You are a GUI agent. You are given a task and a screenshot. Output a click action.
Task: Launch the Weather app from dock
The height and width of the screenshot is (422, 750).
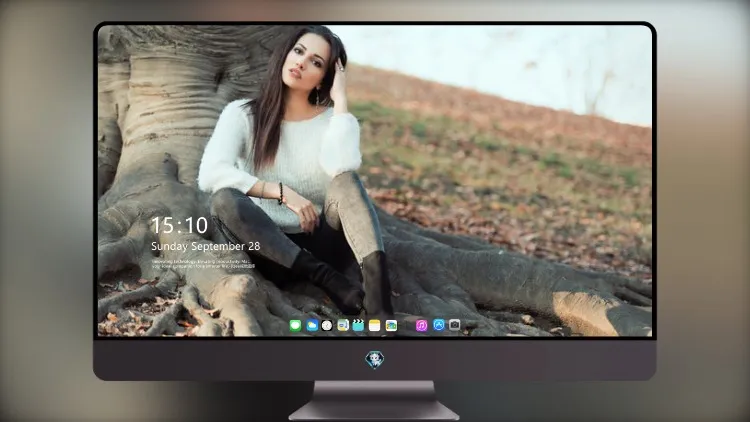[312, 326]
